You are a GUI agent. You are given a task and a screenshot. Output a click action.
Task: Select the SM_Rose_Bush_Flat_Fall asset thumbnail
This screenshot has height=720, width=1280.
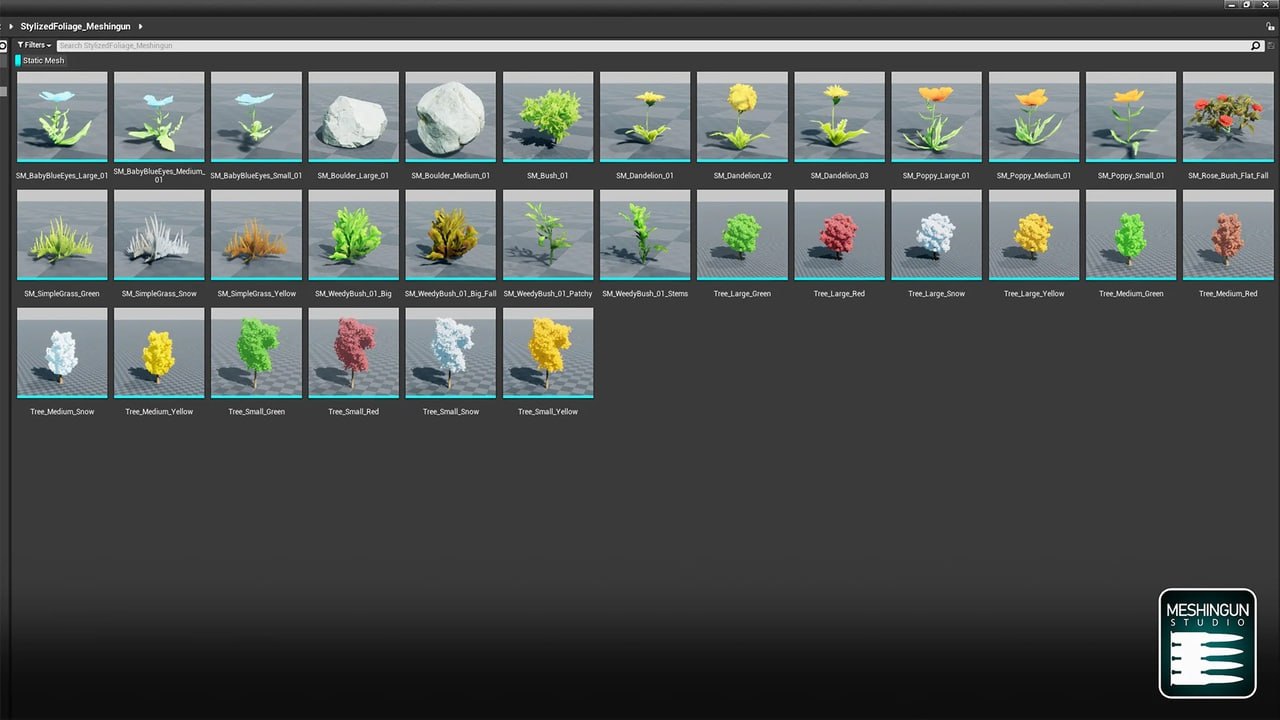[x=1228, y=116]
